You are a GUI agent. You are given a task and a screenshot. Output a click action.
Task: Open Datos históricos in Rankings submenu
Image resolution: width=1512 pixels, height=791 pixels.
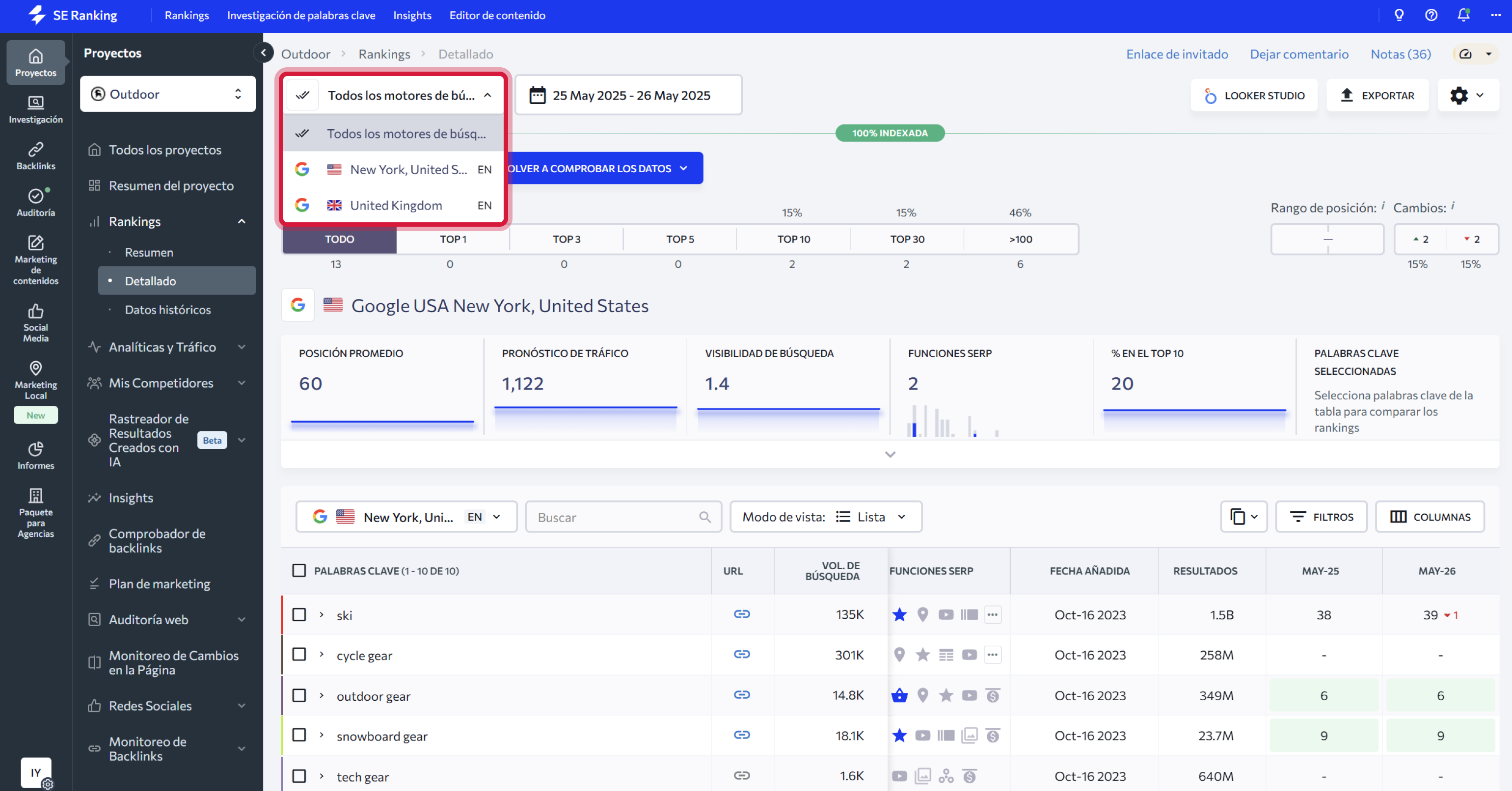coord(168,309)
